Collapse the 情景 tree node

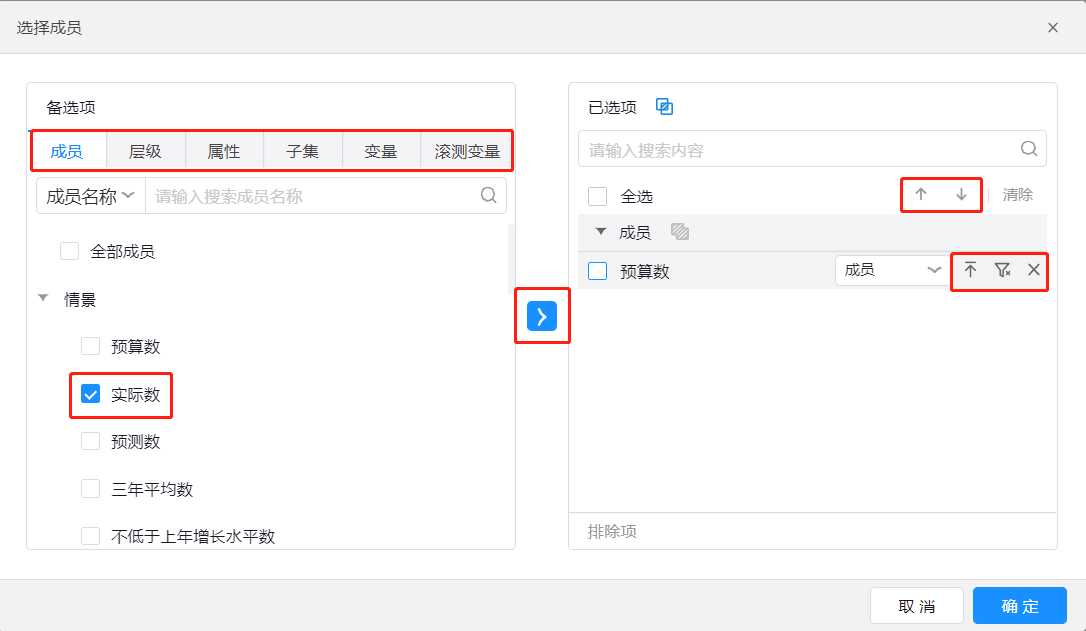(x=43, y=299)
